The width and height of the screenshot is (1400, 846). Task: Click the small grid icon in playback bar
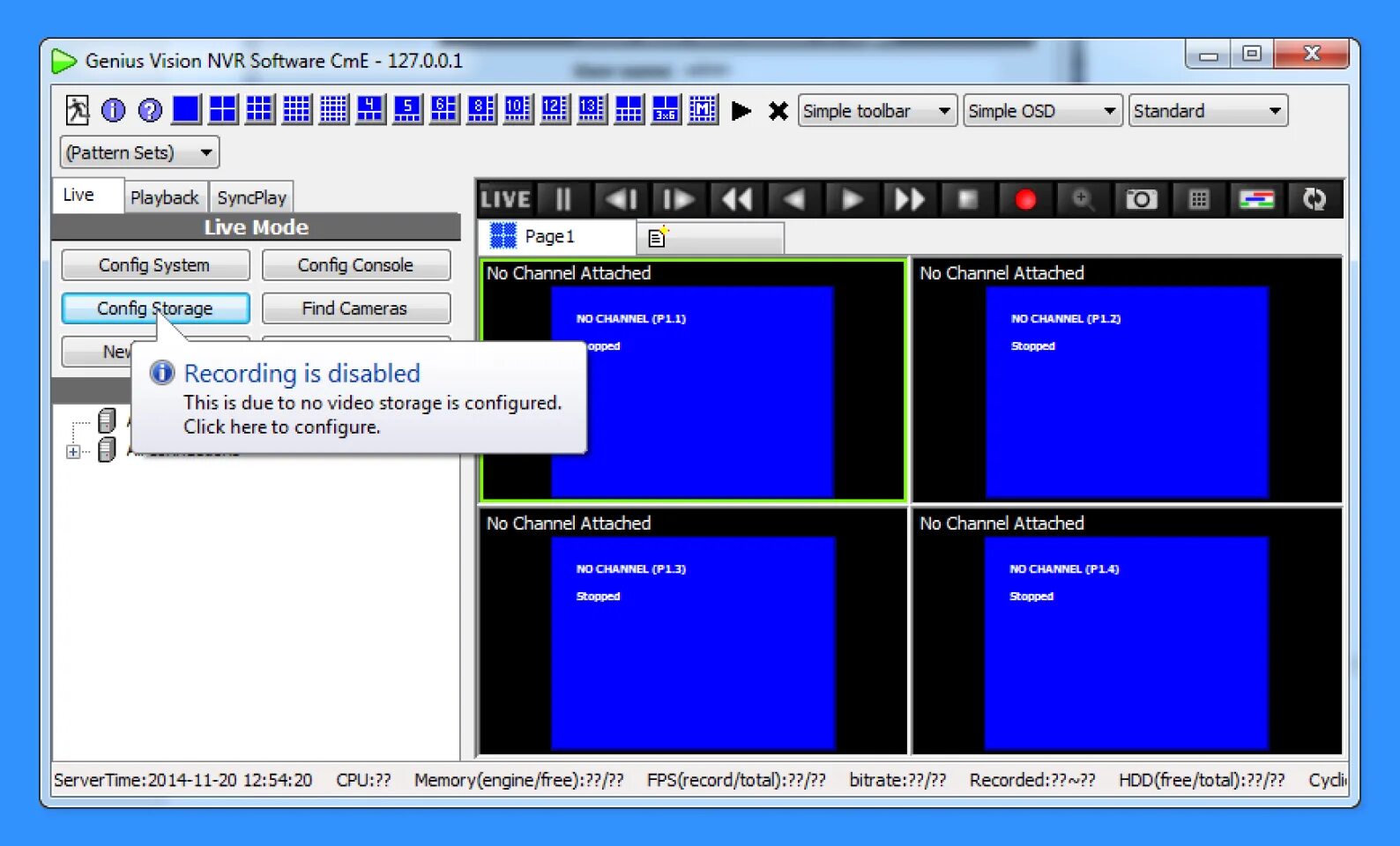(x=1199, y=199)
